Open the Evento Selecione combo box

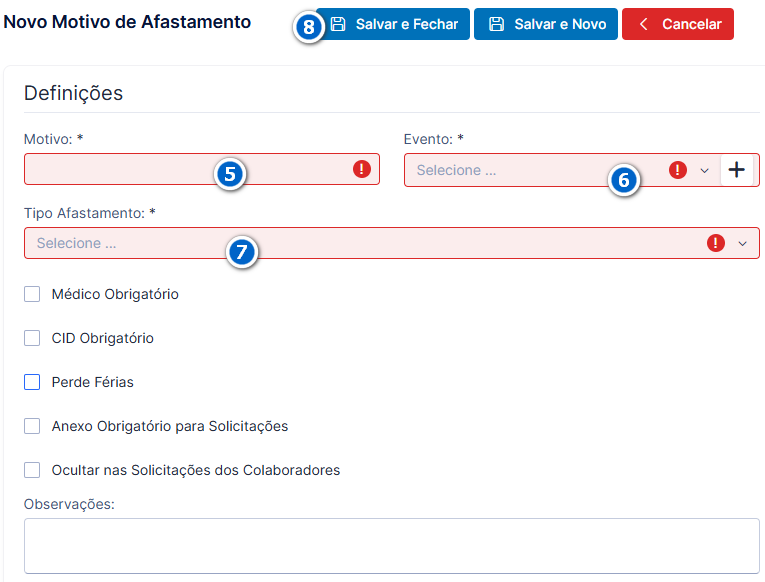(562, 170)
